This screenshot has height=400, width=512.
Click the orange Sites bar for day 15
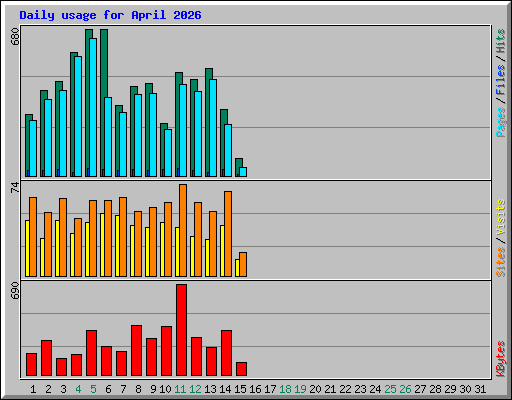pos(243,264)
